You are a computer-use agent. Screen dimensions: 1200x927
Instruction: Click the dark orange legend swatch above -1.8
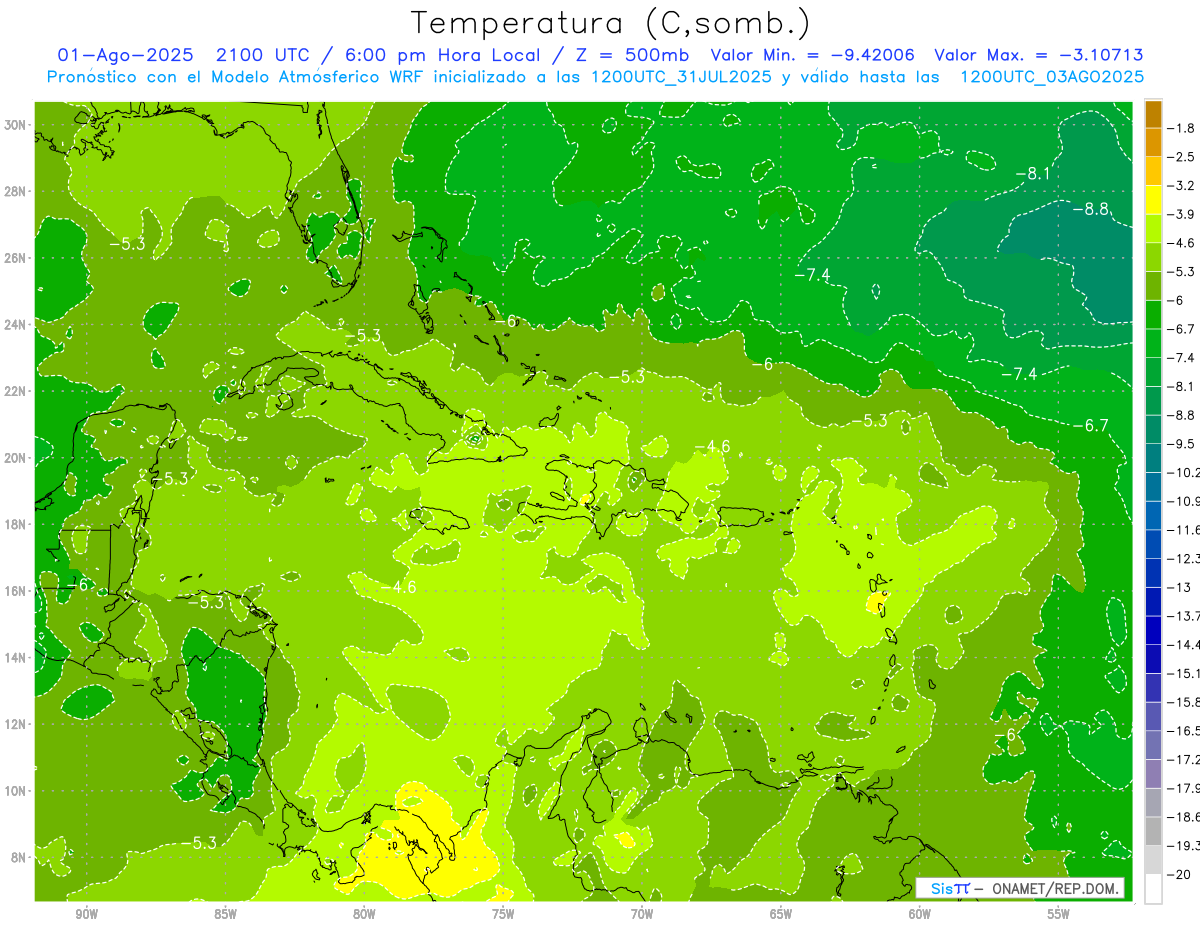[x=1153, y=114]
